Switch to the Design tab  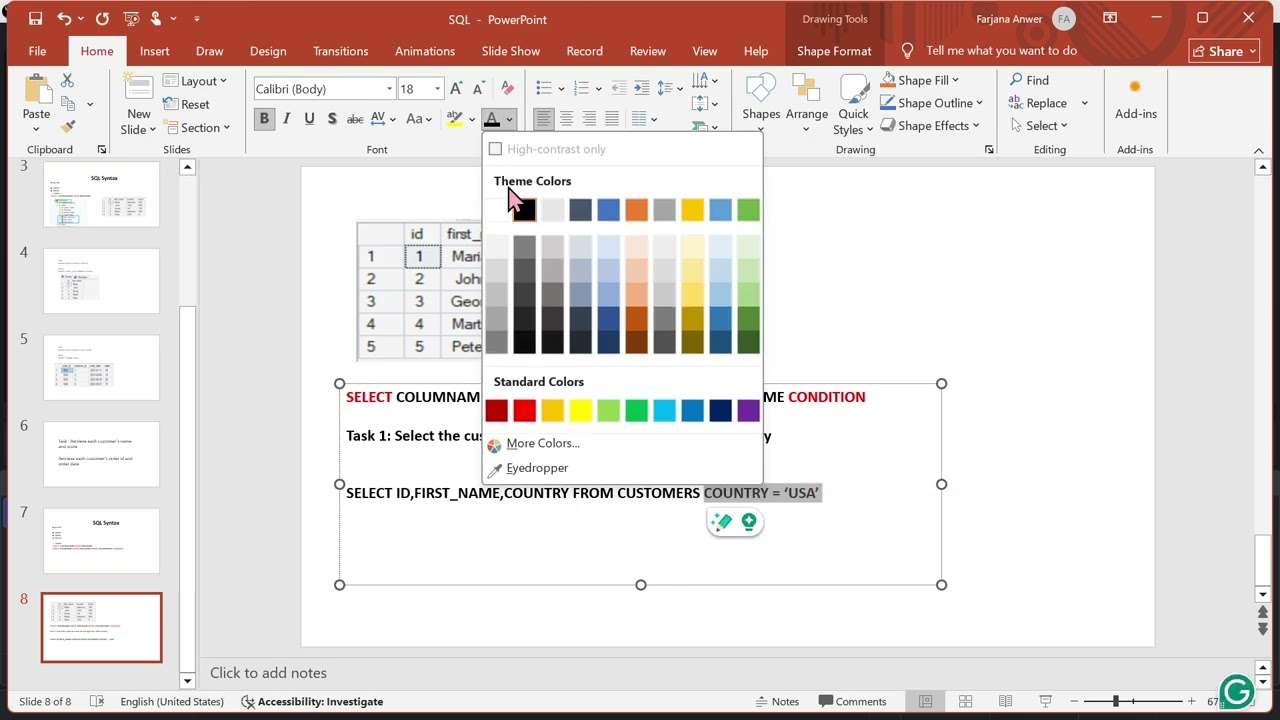click(x=268, y=51)
